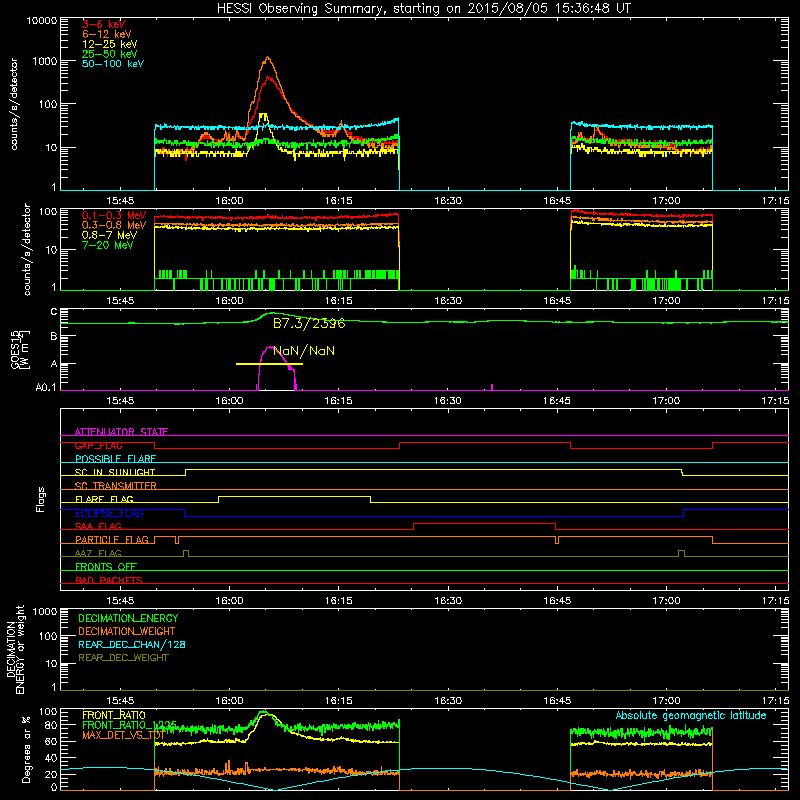Select the green FRONTS_OFF label
The height and width of the screenshot is (800, 800).
click(106, 567)
